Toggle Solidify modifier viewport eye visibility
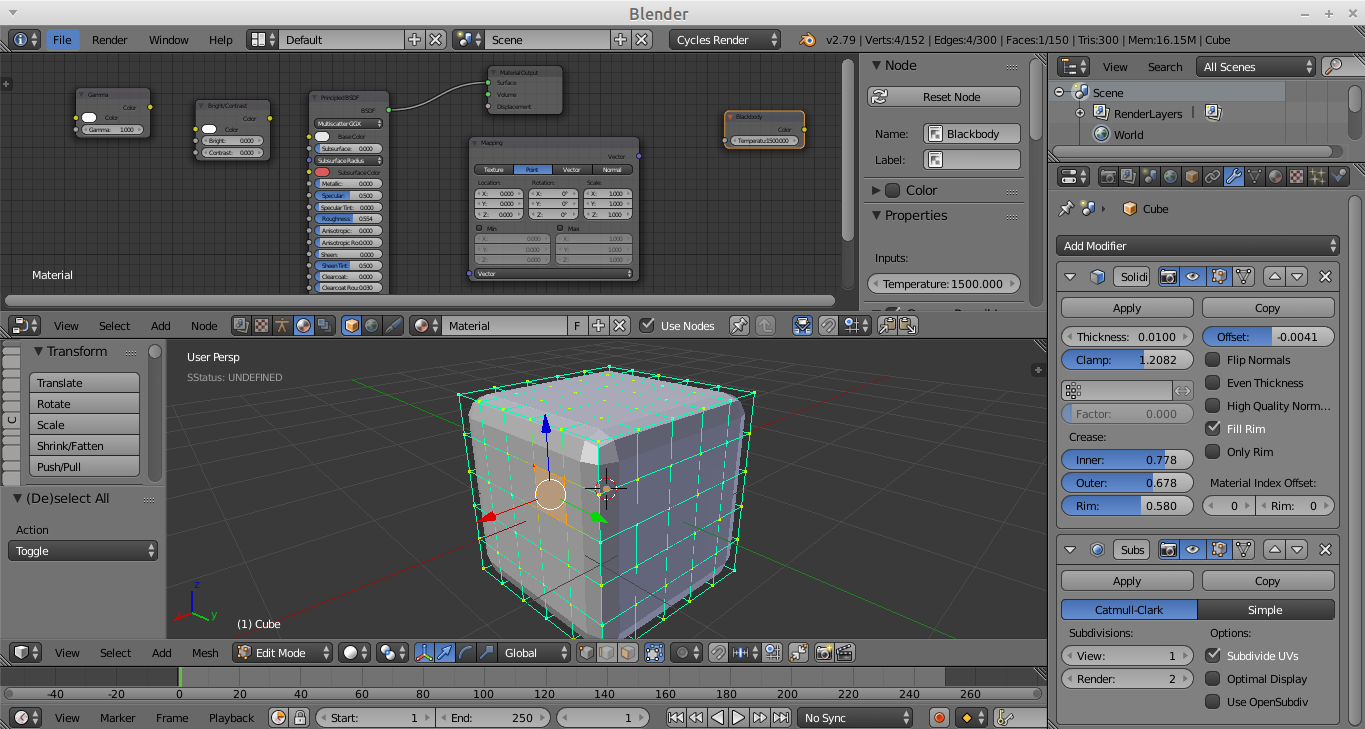 (x=1192, y=277)
